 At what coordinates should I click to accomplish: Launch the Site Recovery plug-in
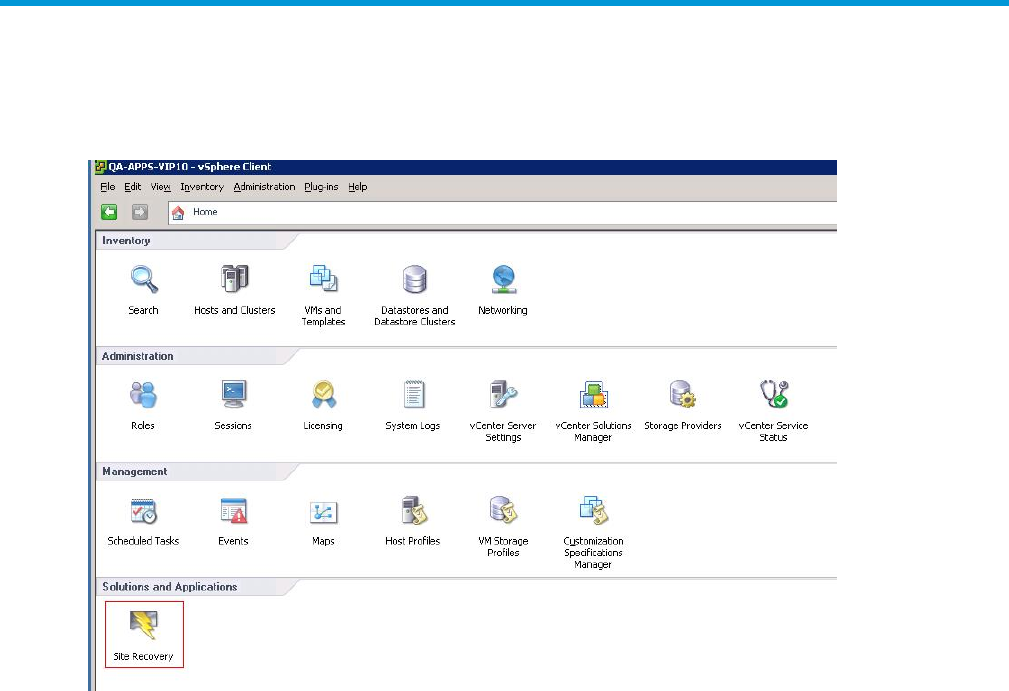[144, 634]
